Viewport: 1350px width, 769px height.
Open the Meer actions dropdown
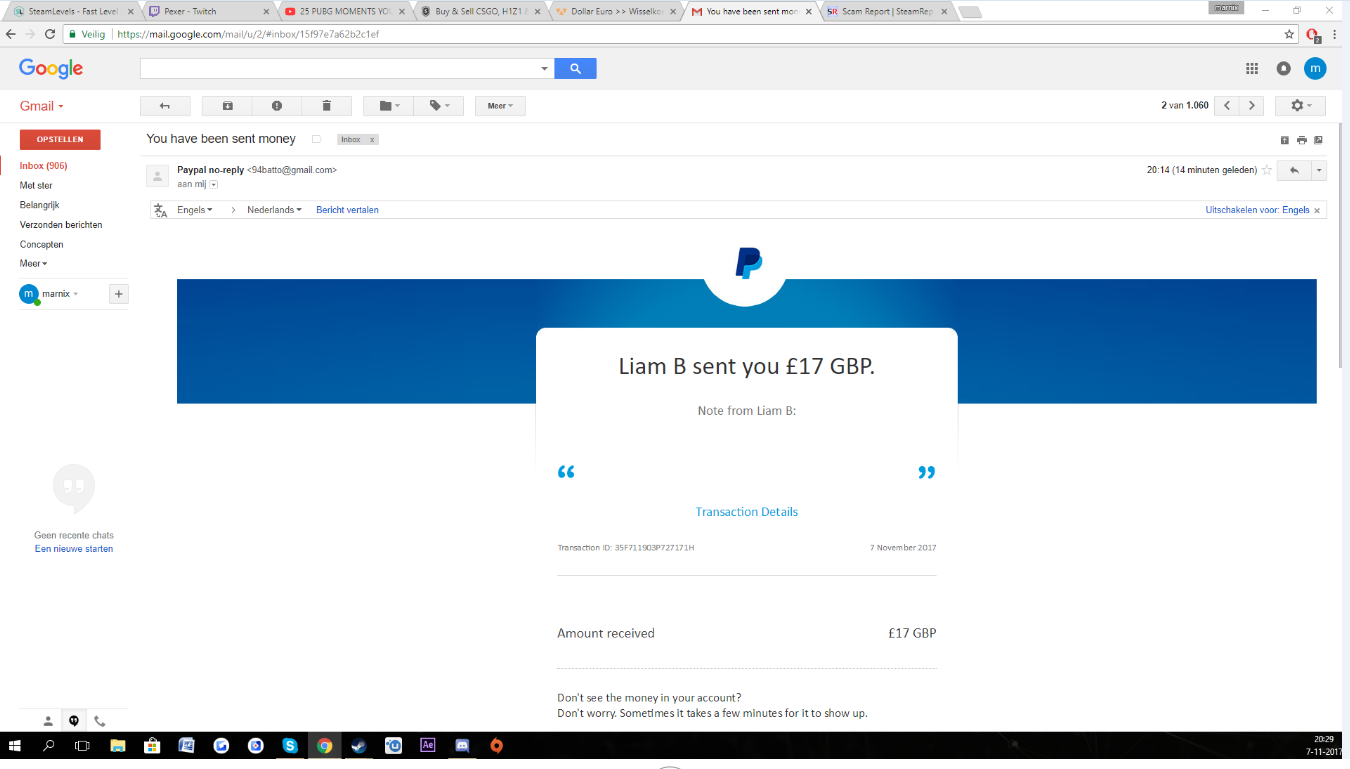(x=500, y=106)
